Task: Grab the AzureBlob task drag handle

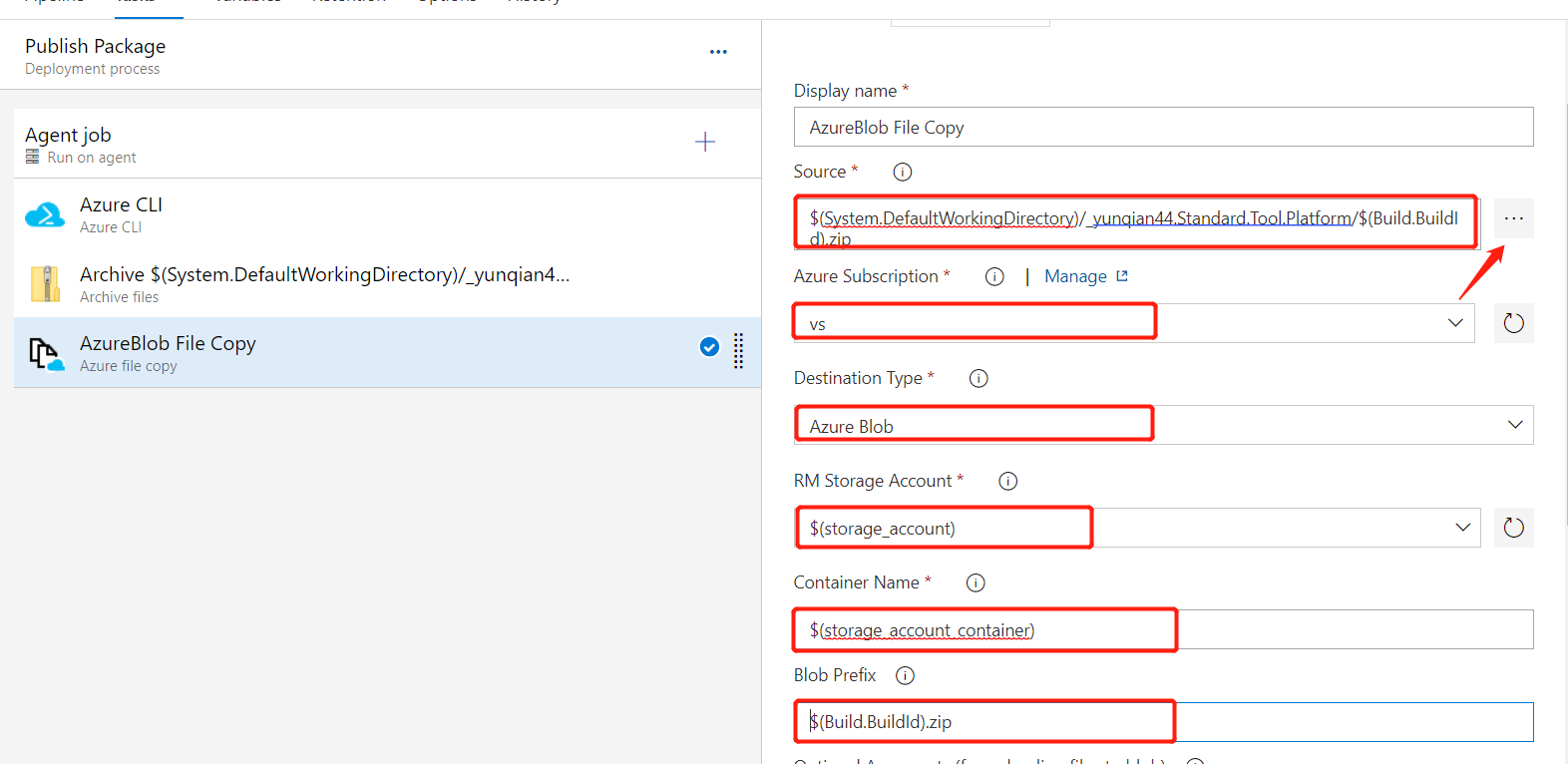Action: pyautogui.click(x=739, y=350)
